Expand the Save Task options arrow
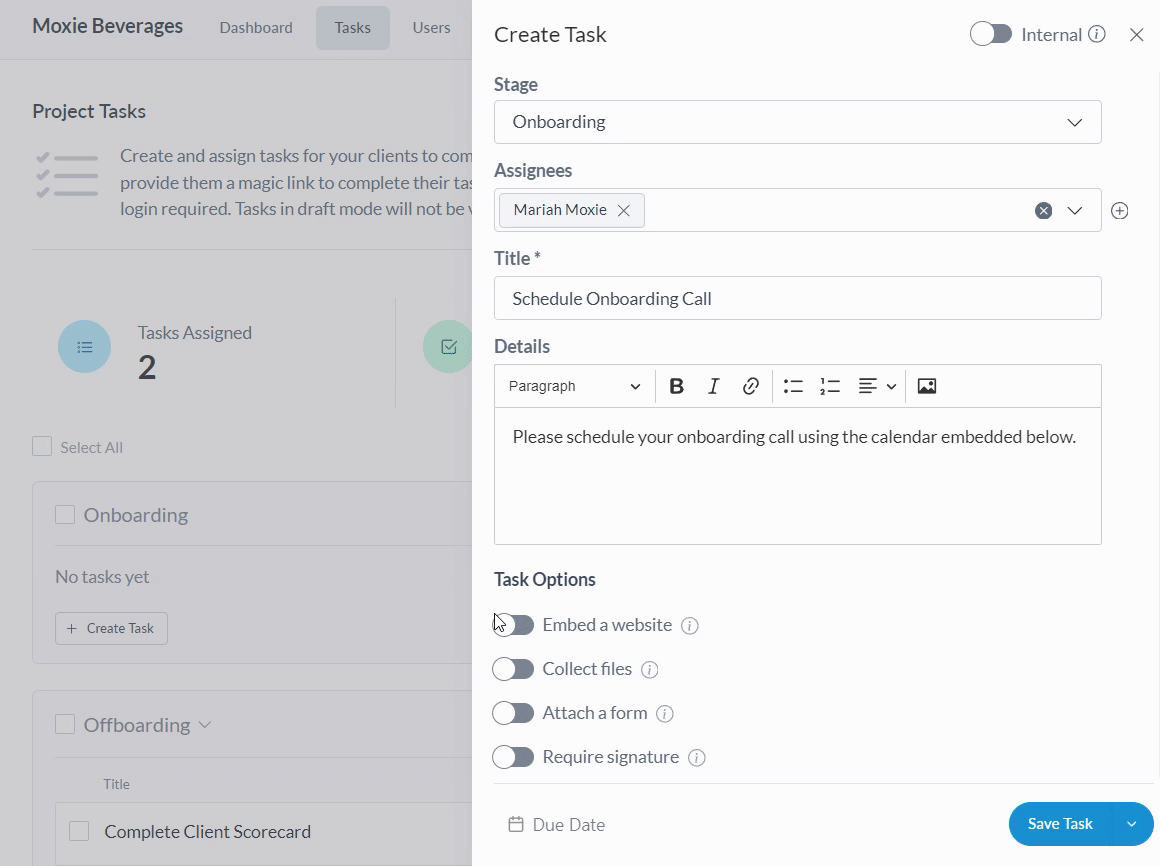1160x866 pixels. (1132, 824)
